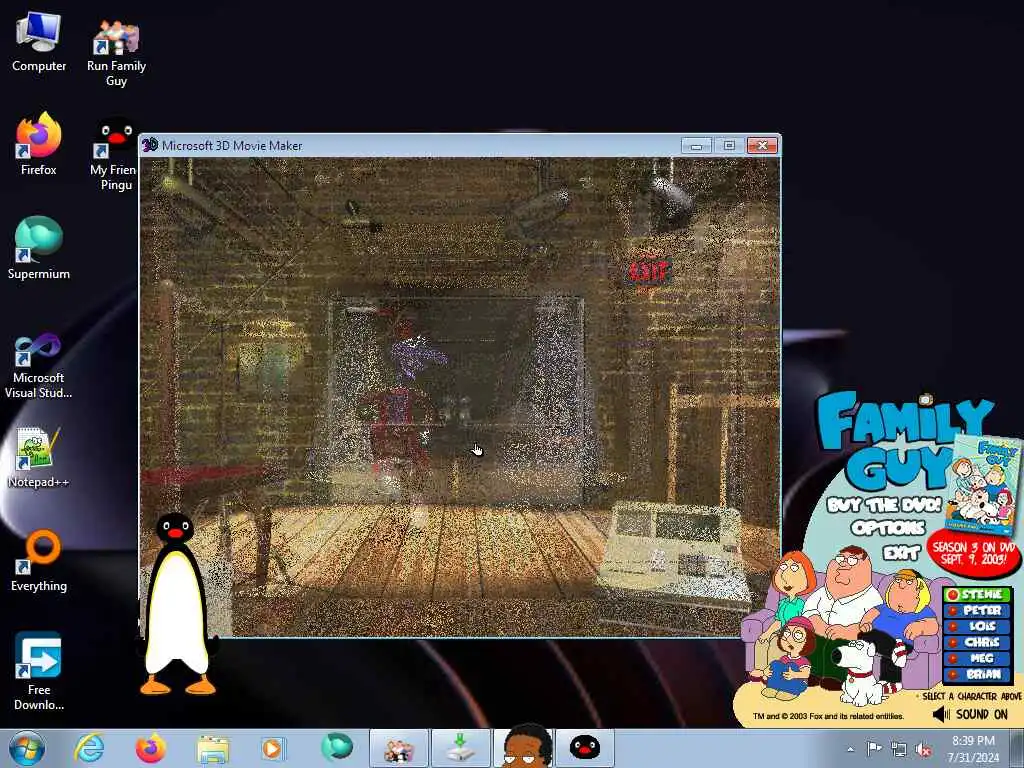Click the Family Guy DVD cover image

click(983, 485)
